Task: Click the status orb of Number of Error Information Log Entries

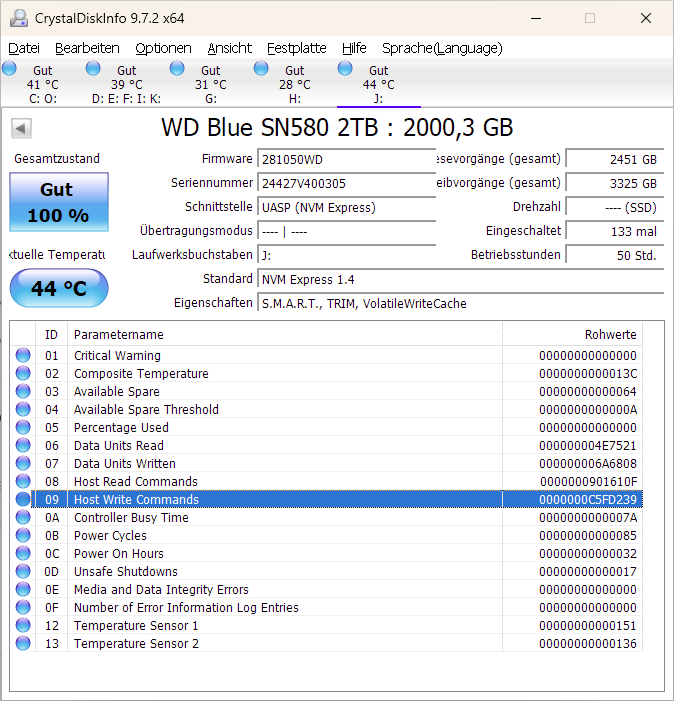Action: pyautogui.click(x=23, y=607)
